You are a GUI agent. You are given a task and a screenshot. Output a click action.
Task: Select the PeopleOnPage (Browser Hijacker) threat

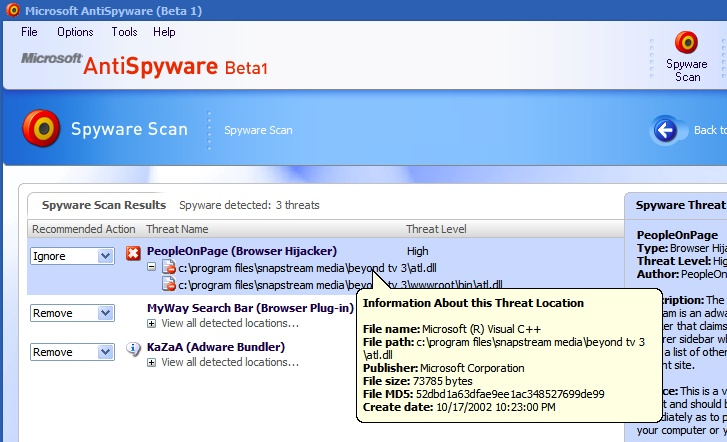(242, 251)
